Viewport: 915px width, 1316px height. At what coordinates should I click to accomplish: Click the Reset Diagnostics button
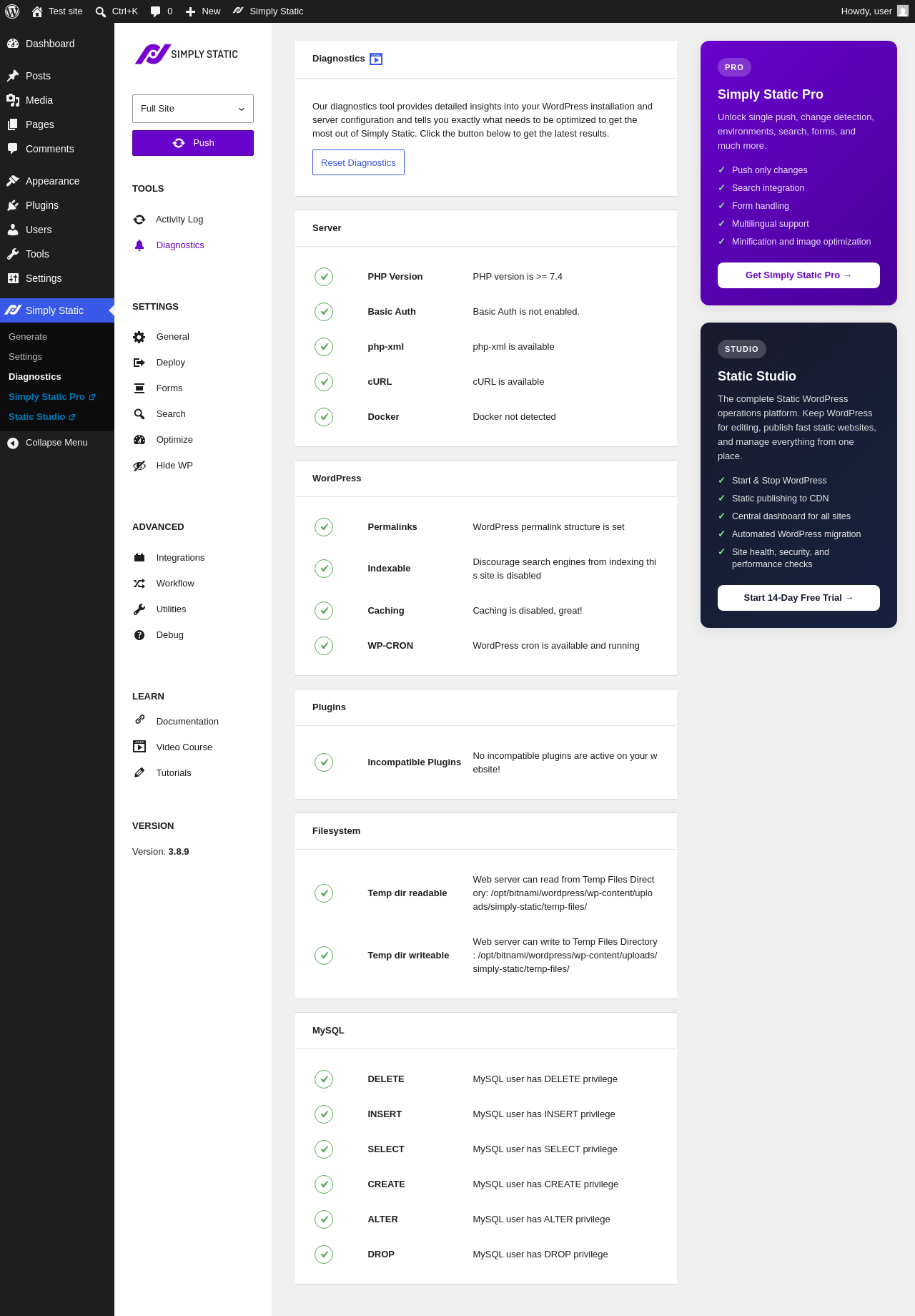pyautogui.click(x=358, y=162)
